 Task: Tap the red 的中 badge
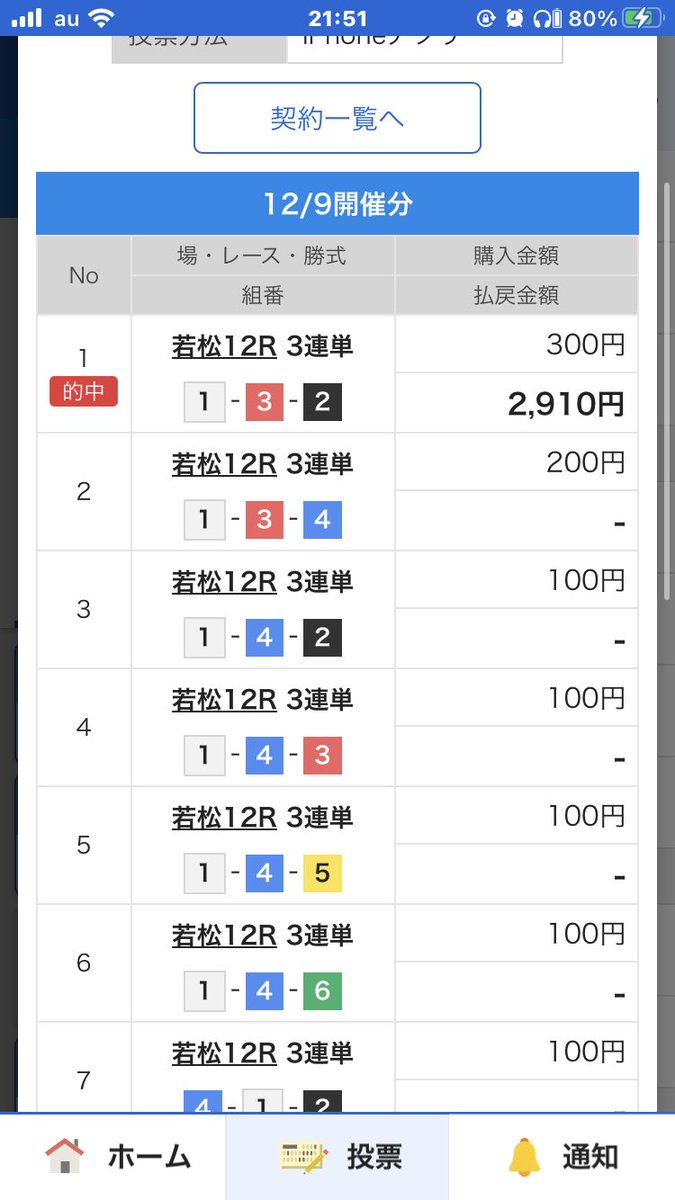point(84,392)
